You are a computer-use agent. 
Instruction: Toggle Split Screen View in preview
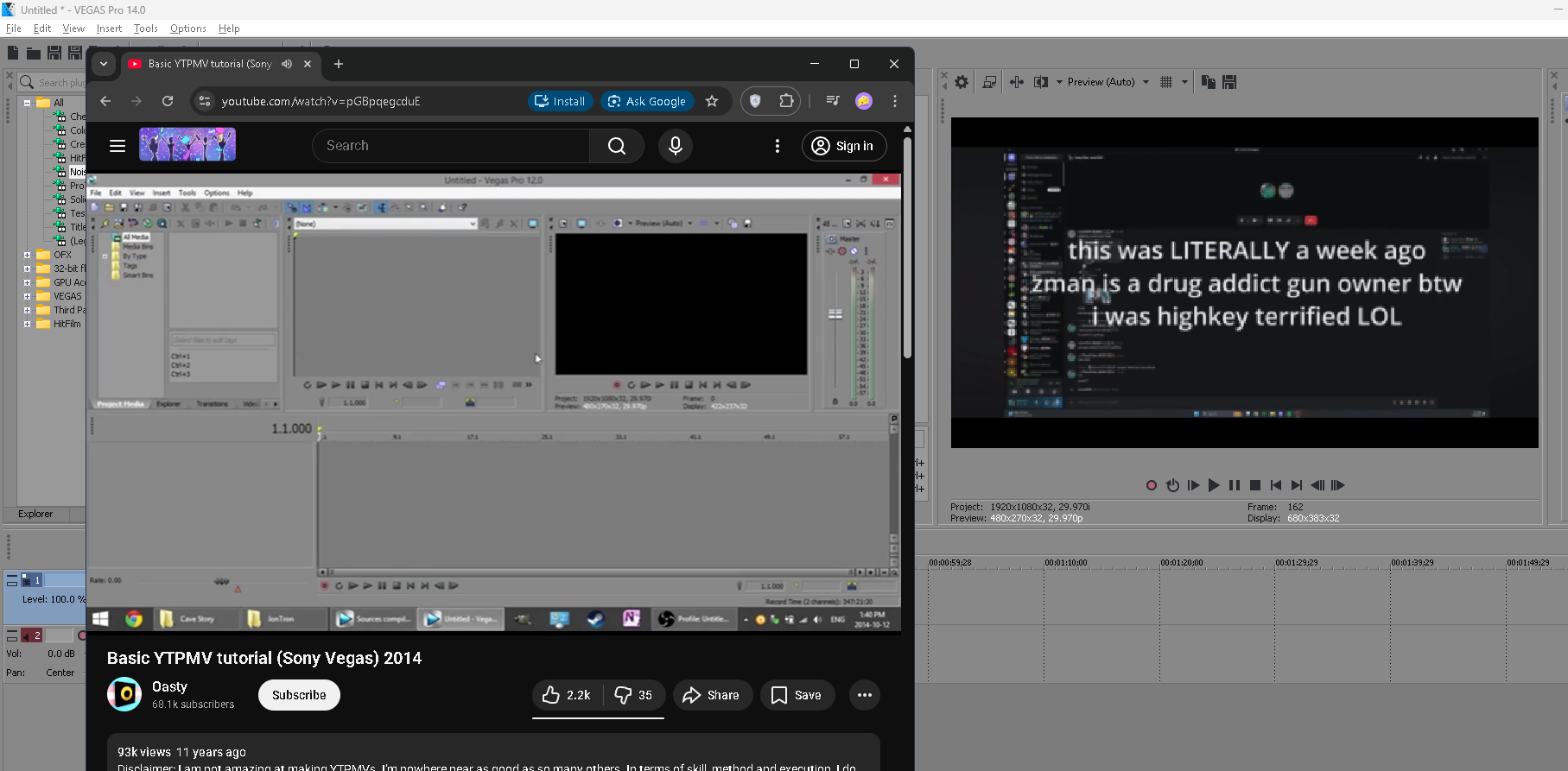tap(1041, 82)
